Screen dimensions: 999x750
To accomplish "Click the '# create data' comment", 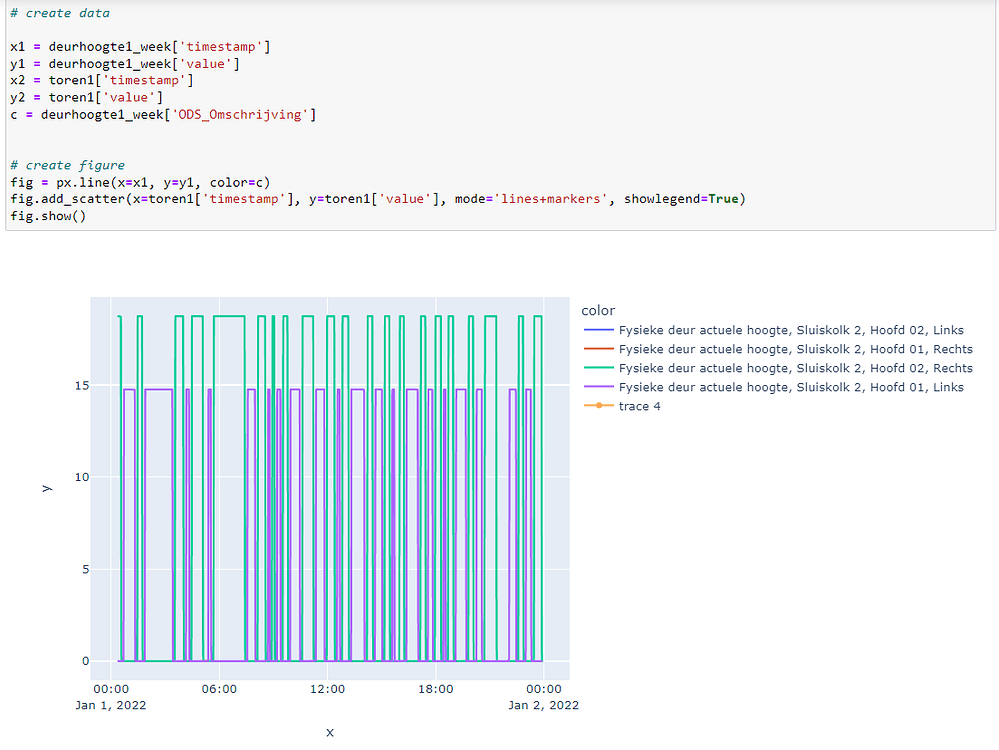I will (60, 13).
